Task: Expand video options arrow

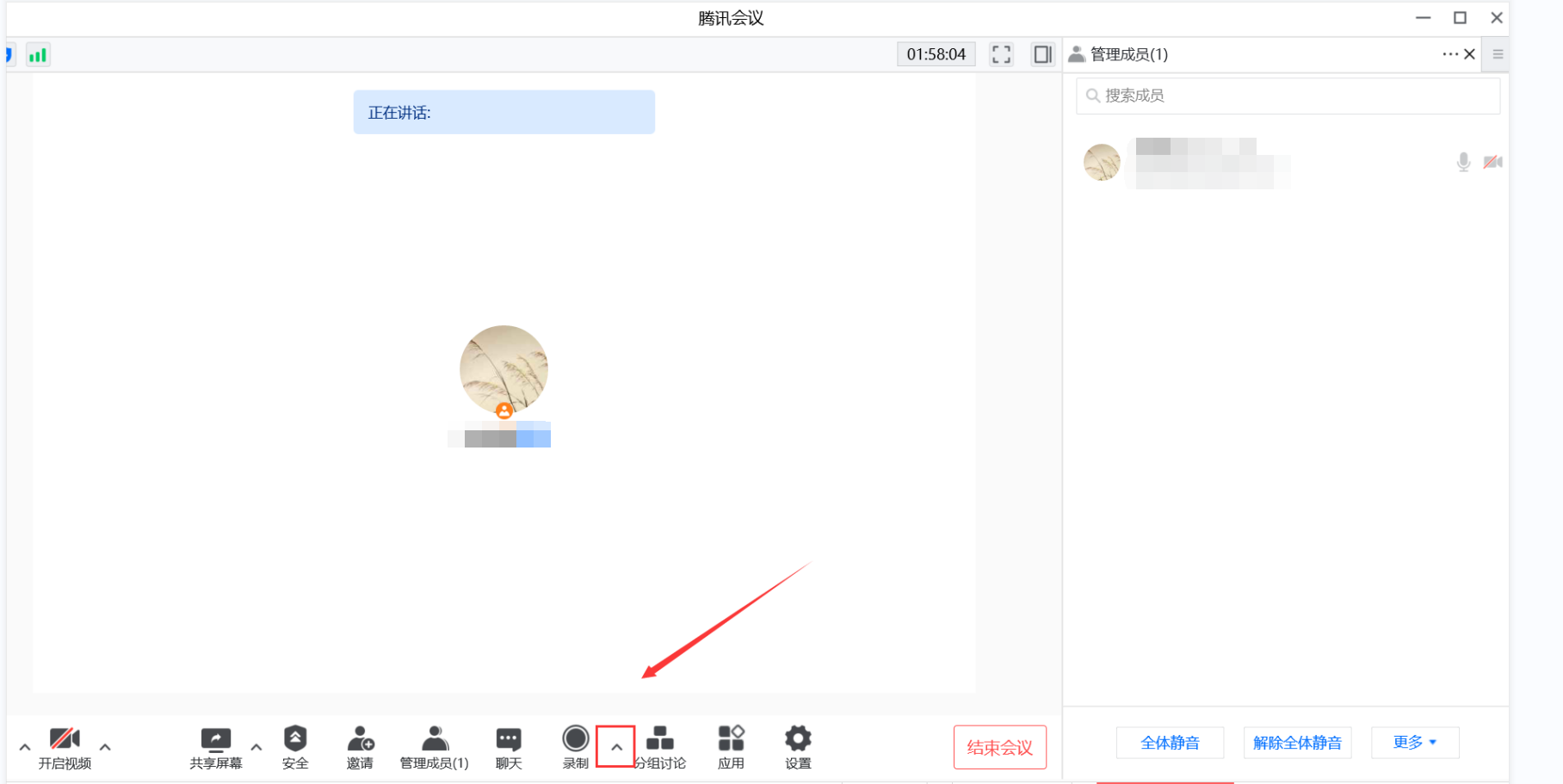Action: click(105, 747)
